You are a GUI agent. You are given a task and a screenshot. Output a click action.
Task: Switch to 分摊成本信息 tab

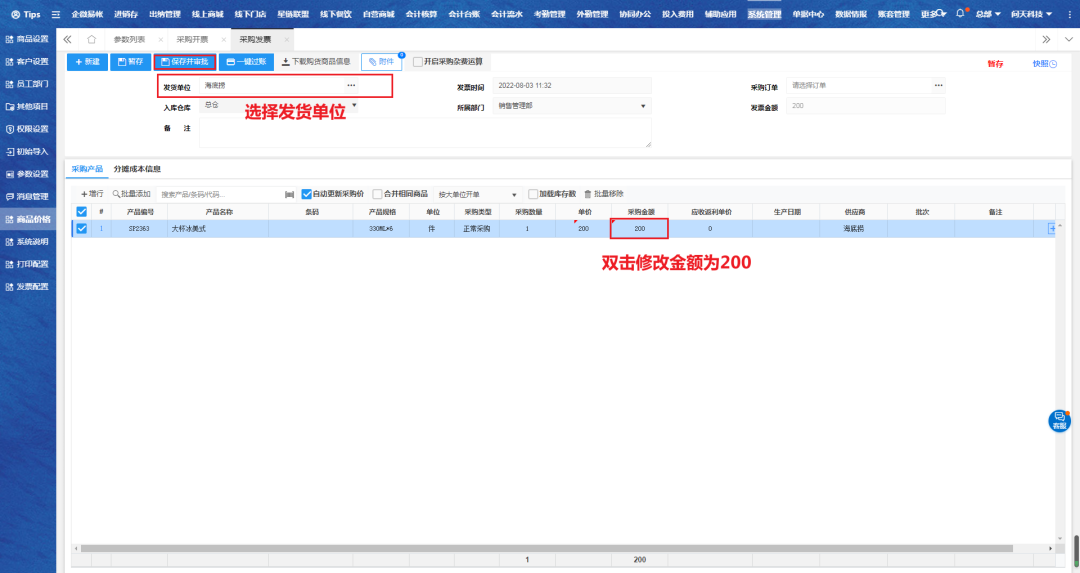[137, 169]
